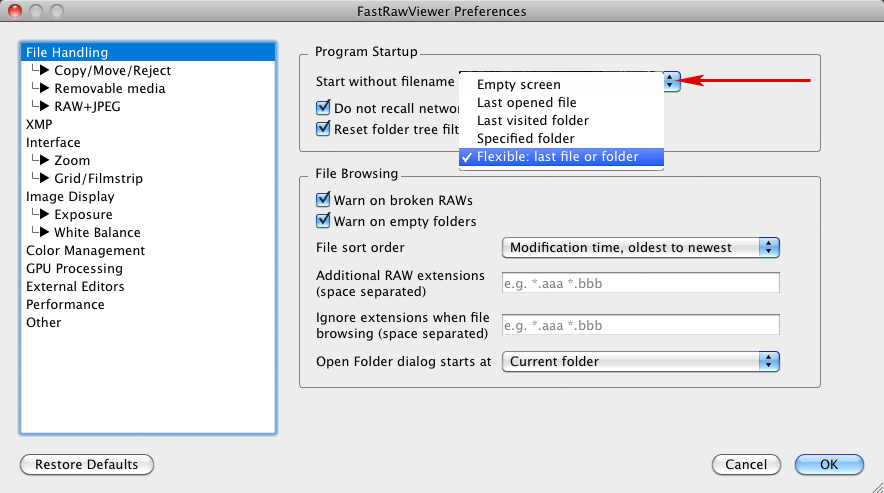Click the Ignore extensions input field
Screen dimensions: 884x493
[x=640, y=325]
